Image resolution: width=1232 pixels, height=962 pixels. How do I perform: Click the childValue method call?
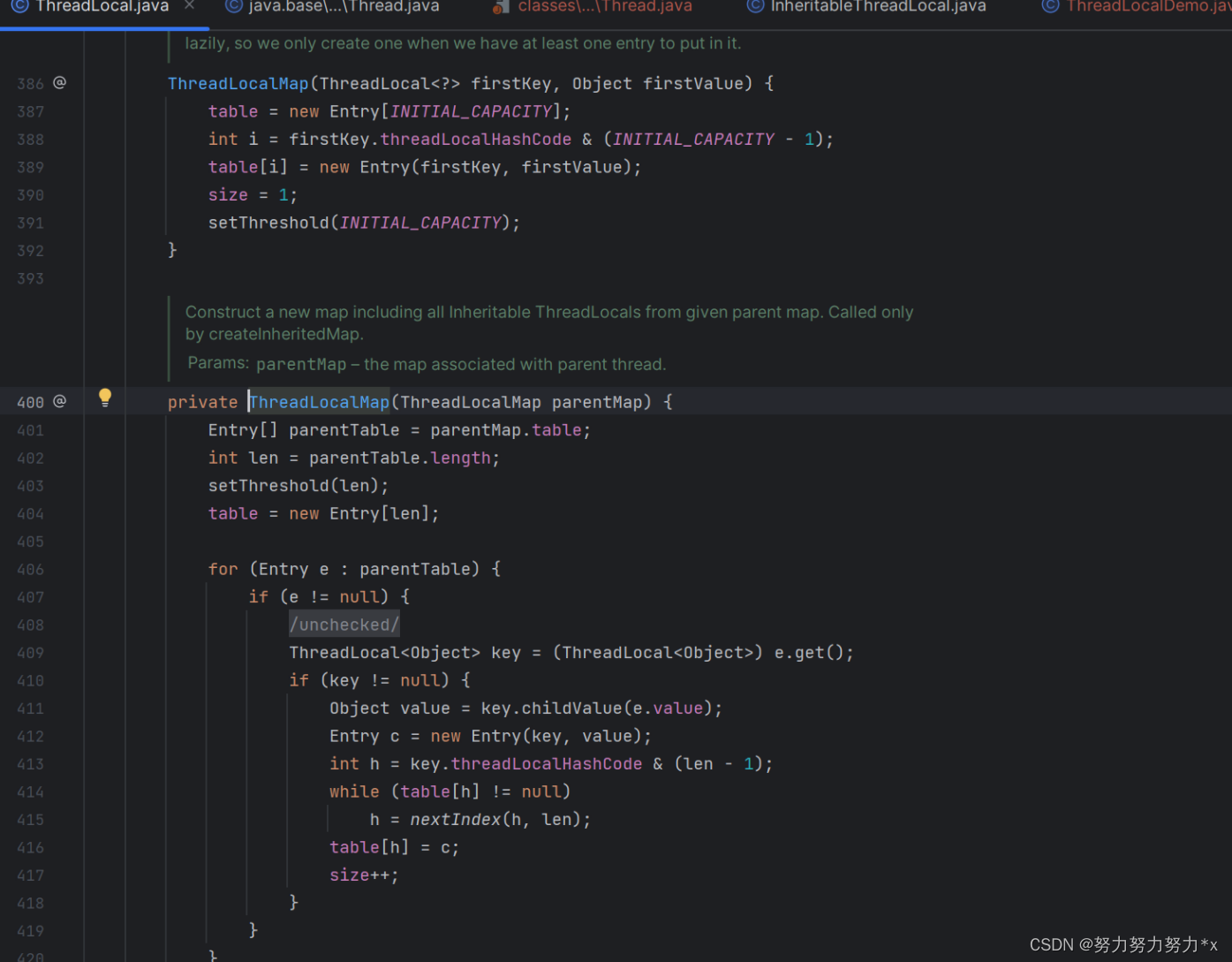click(x=572, y=708)
